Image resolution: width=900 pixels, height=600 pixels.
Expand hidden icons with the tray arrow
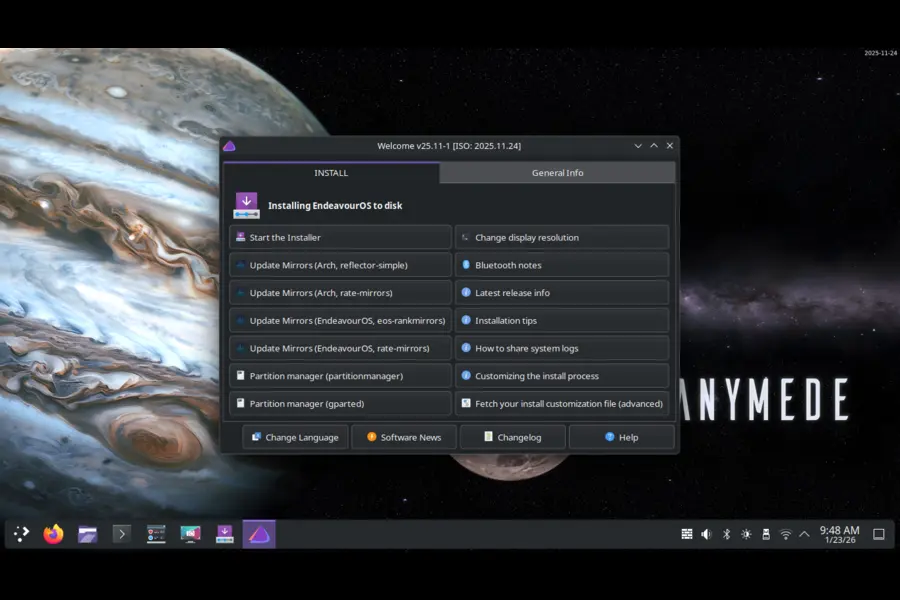[803, 533]
